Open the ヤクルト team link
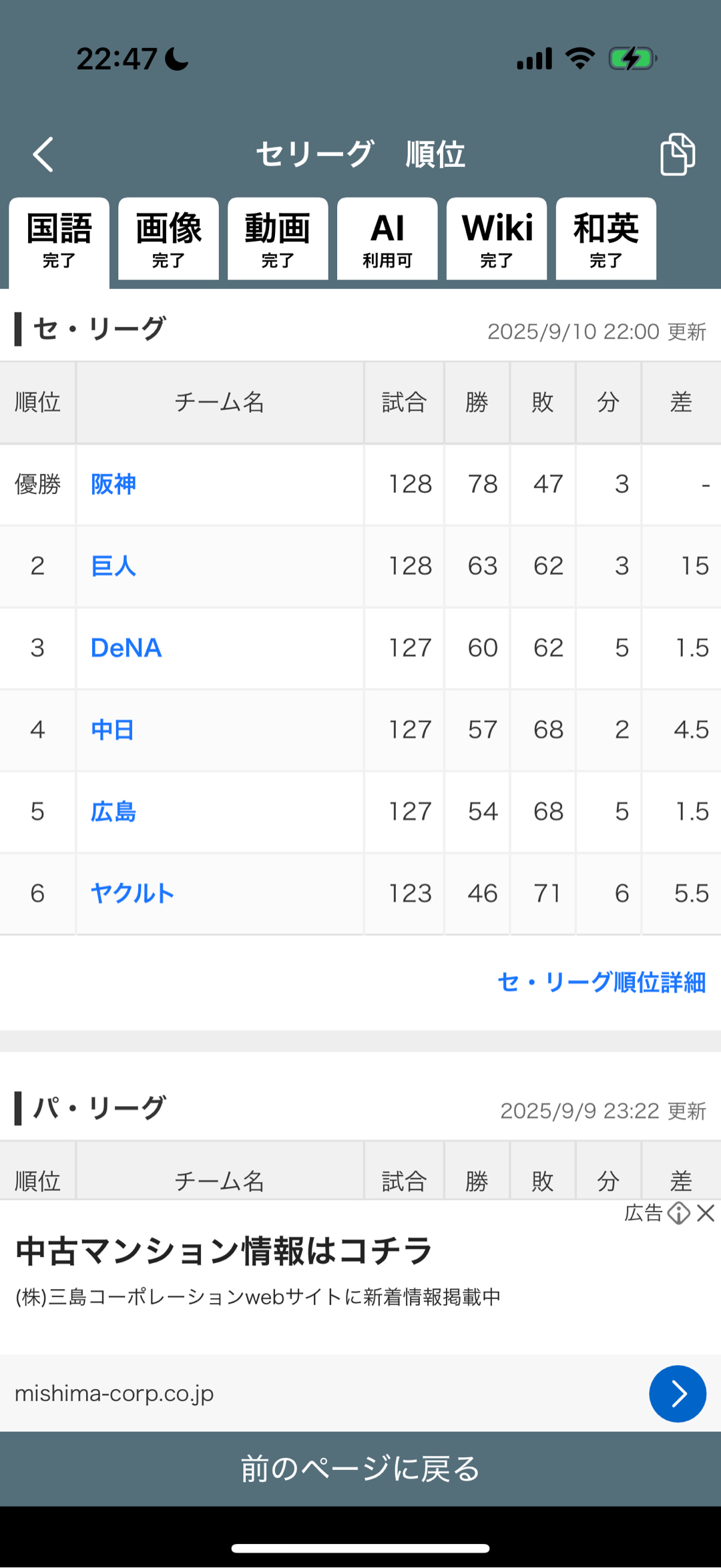 click(x=132, y=893)
